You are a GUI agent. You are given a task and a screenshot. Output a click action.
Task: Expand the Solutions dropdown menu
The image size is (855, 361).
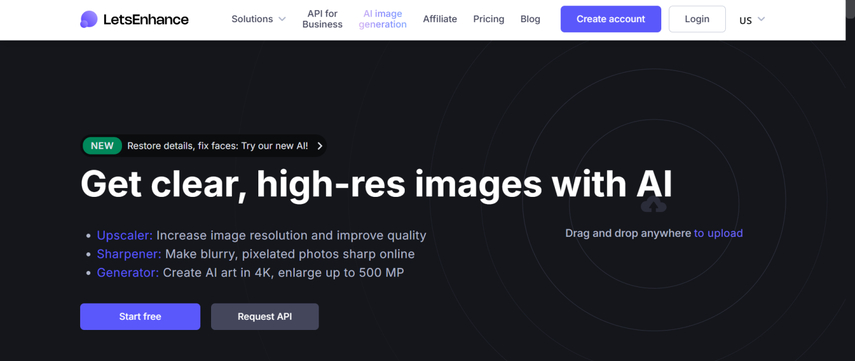[x=258, y=19]
